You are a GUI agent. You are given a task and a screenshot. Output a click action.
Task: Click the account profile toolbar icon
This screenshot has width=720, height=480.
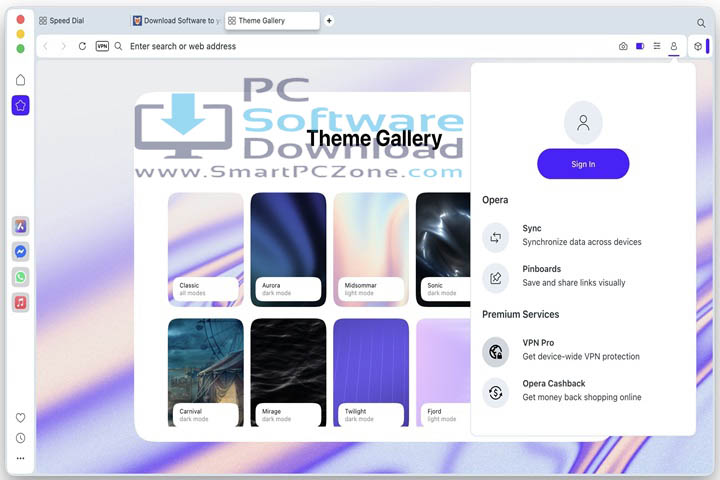pyautogui.click(x=674, y=46)
